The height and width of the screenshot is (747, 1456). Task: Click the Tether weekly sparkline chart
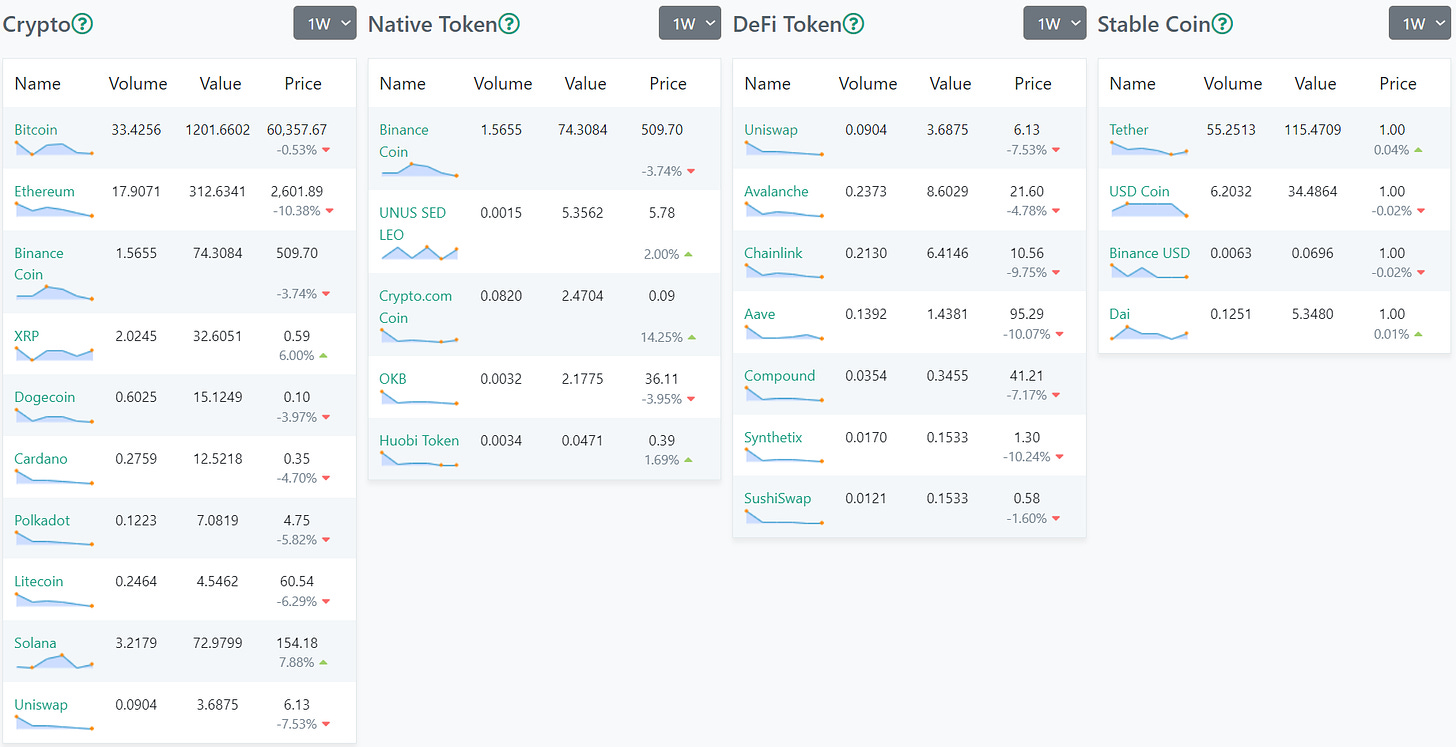point(1149,149)
